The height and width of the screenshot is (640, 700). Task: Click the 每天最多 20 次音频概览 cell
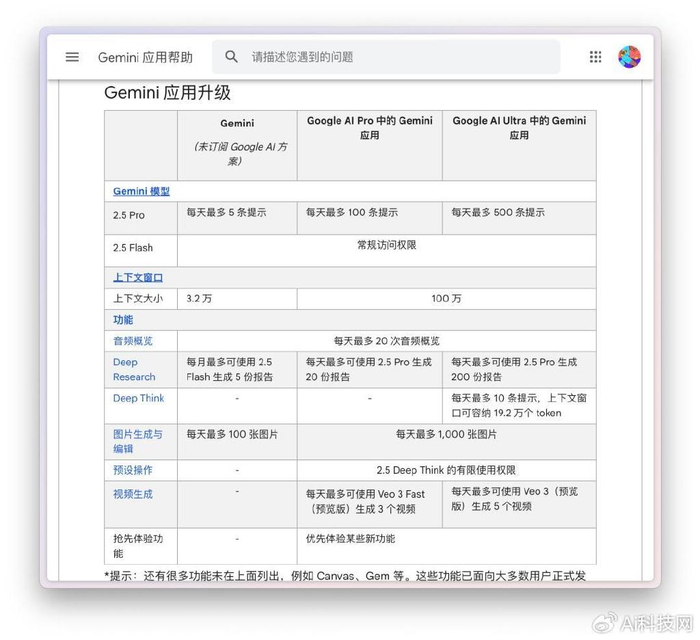387,341
